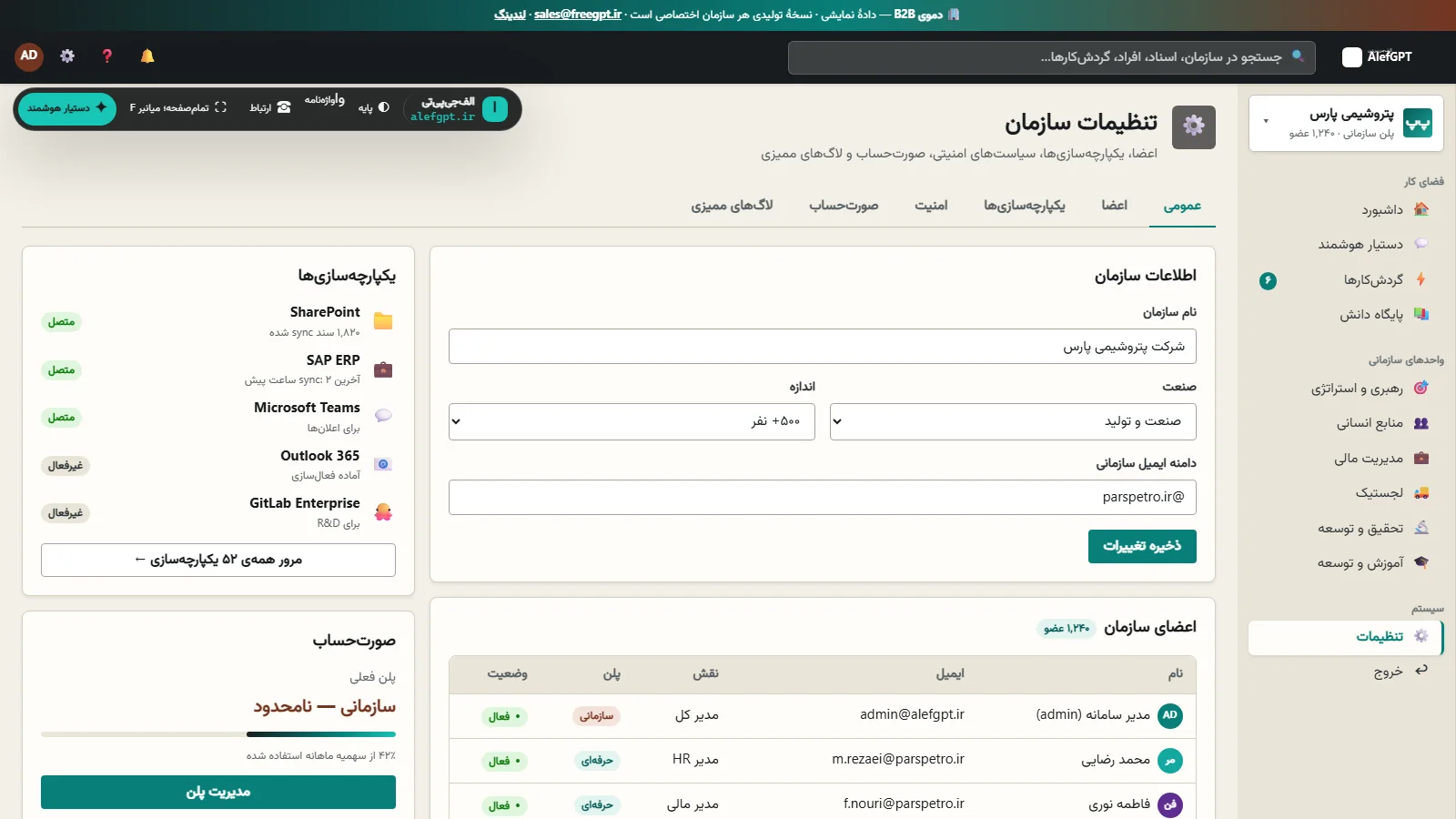Click the GitLab Enterprise icon

point(383,512)
